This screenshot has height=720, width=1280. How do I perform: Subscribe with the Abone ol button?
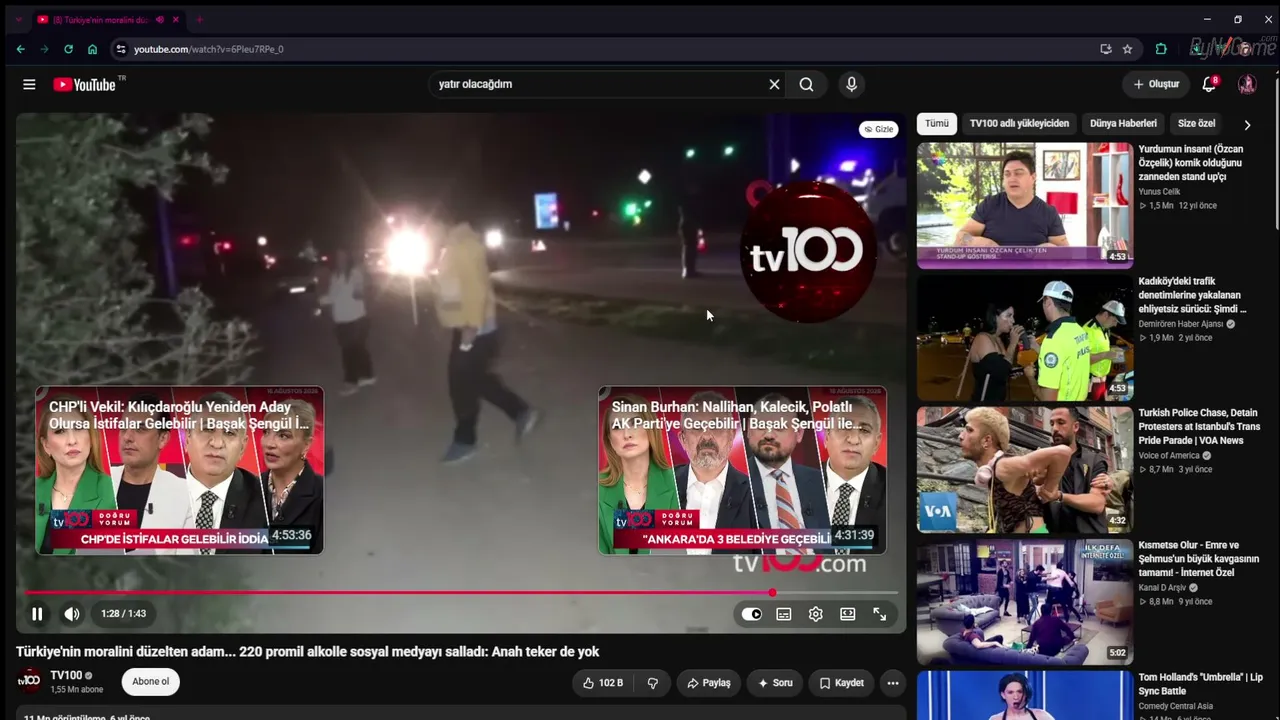coord(151,682)
